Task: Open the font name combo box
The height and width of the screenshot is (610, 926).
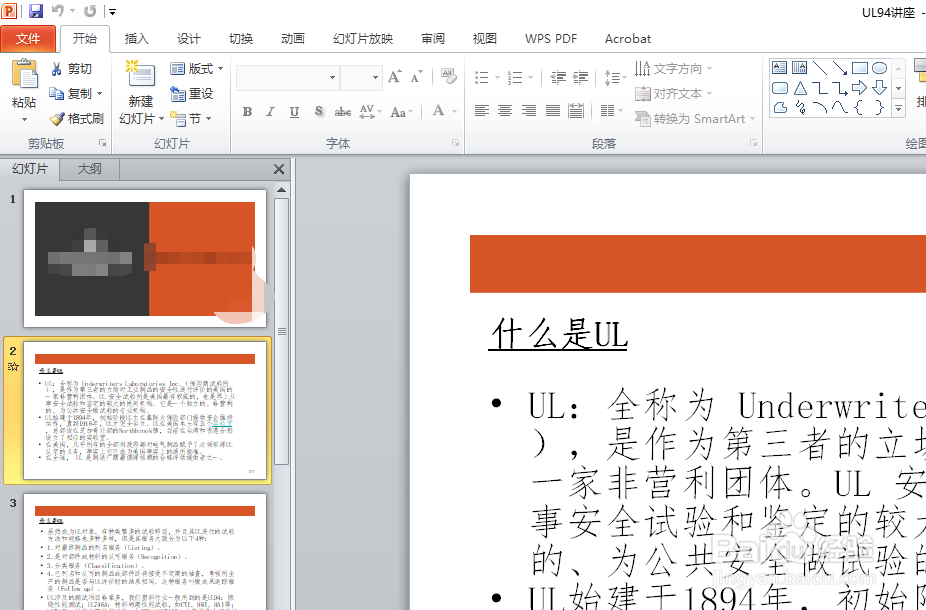Action: pos(288,77)
